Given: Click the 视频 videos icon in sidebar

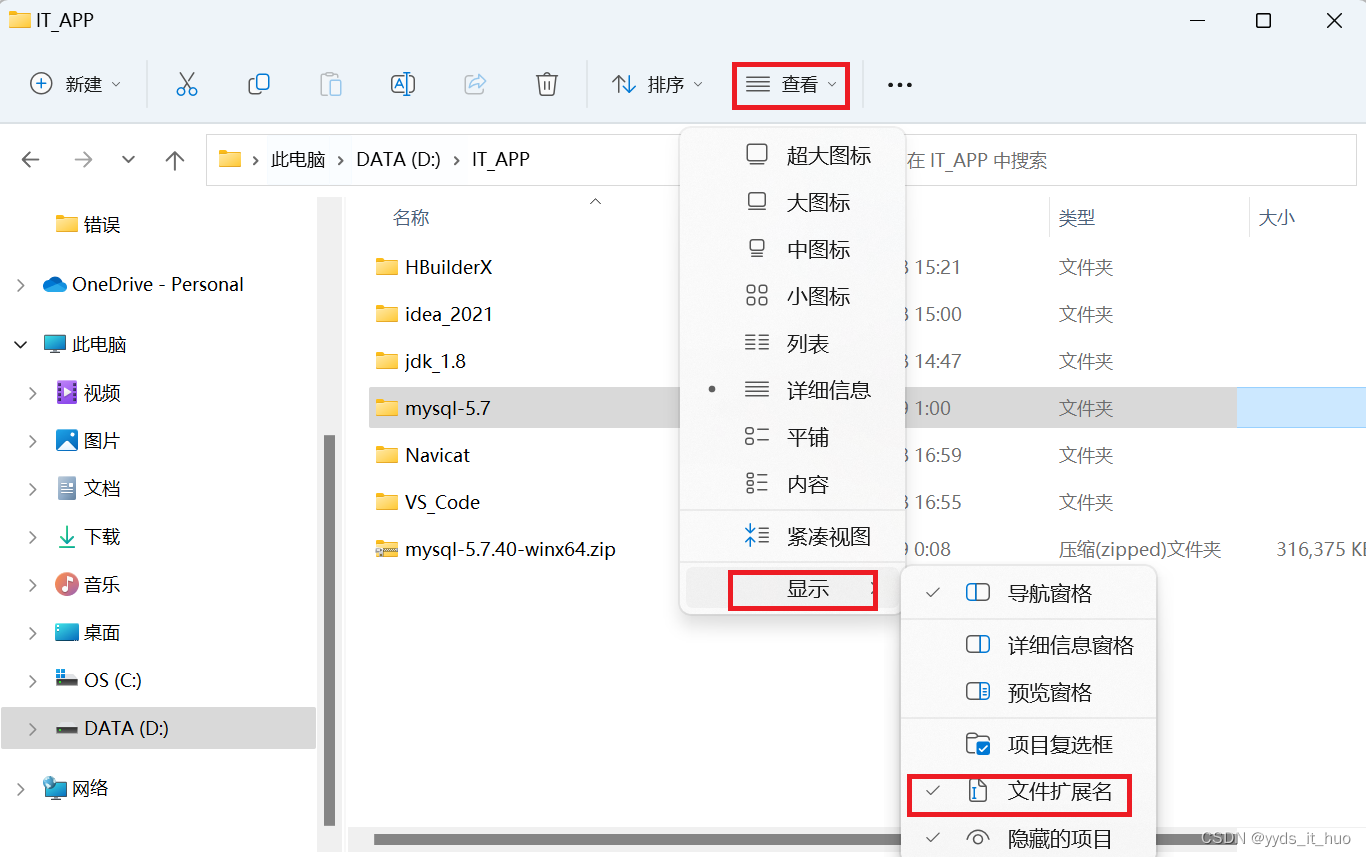Looking at the screenshot, I should [67, 392].
